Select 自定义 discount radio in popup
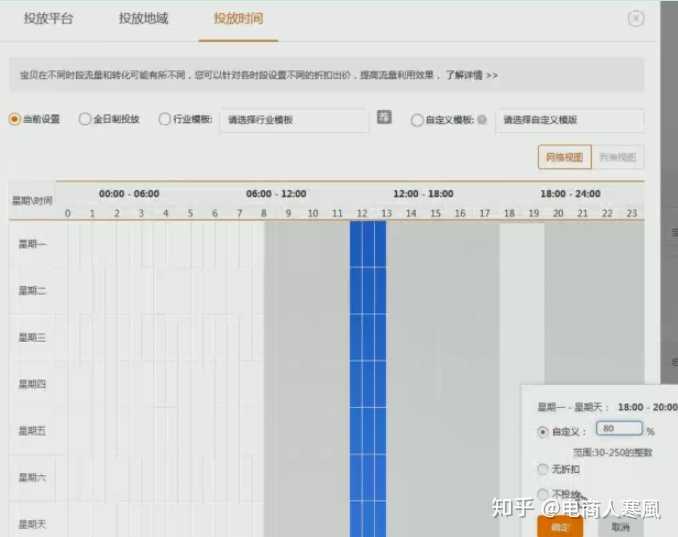This screenshot has width=678, height=537. (543, 432)
